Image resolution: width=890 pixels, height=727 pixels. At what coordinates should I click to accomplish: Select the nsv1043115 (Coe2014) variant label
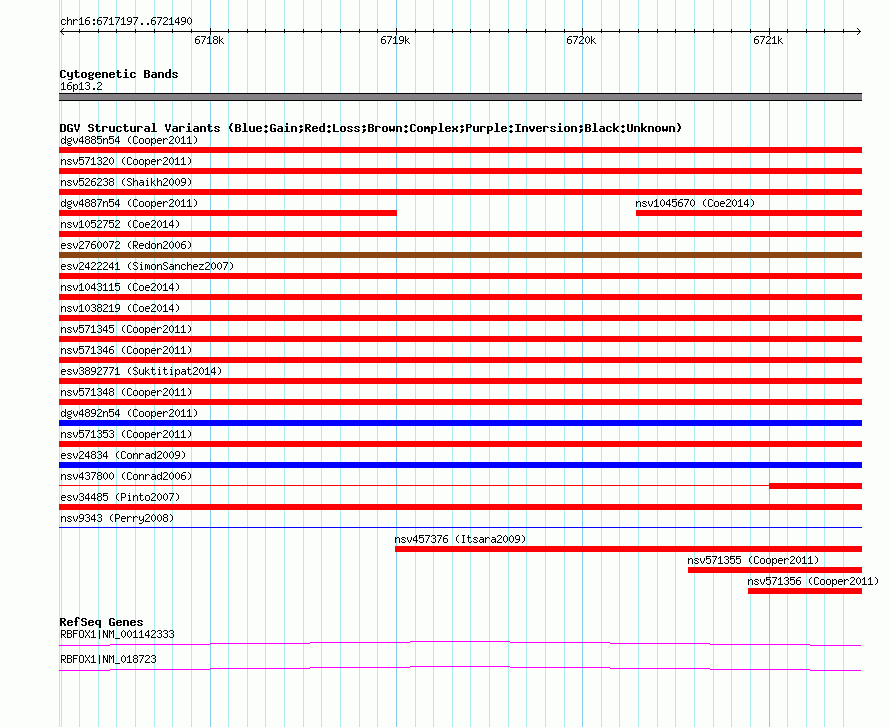click(x=120, y=287)
